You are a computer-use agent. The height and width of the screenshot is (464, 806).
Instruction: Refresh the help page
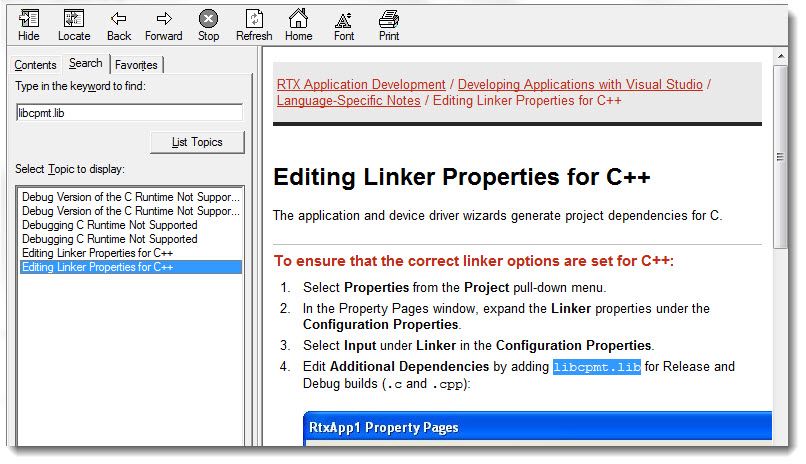pyautogui.click(x=254, y=24)
